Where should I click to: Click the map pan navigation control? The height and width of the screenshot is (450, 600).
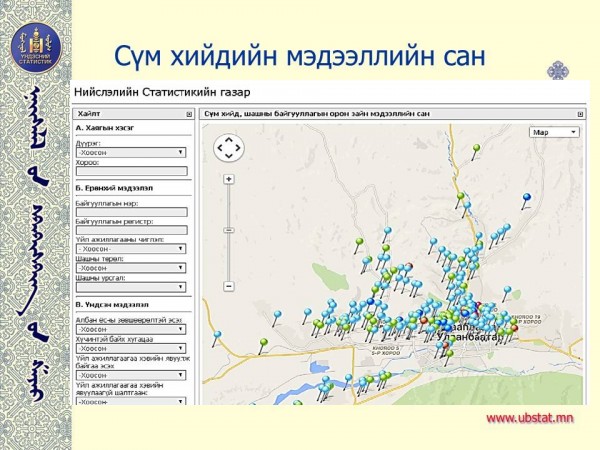[228, 148]
